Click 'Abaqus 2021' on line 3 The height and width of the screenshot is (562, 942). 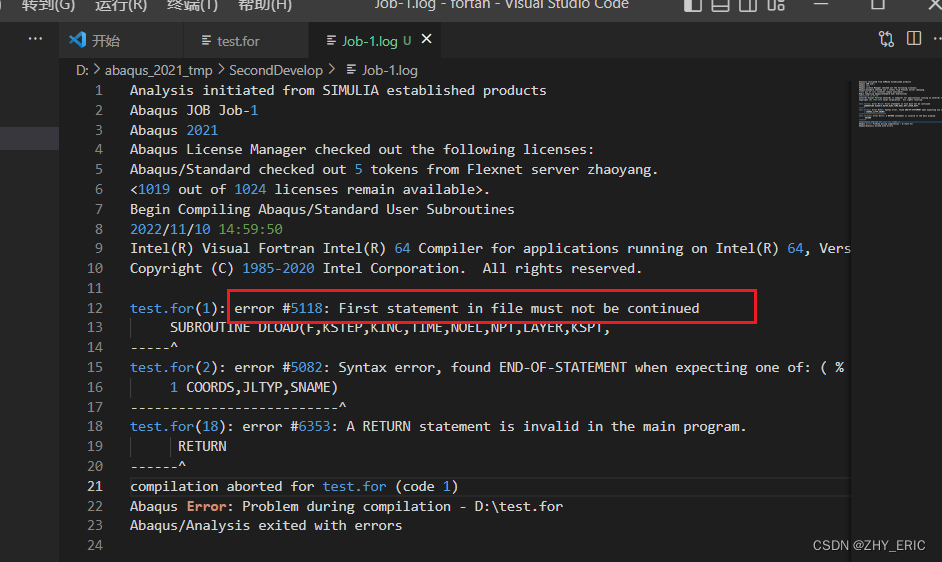(x=174, y=130)
